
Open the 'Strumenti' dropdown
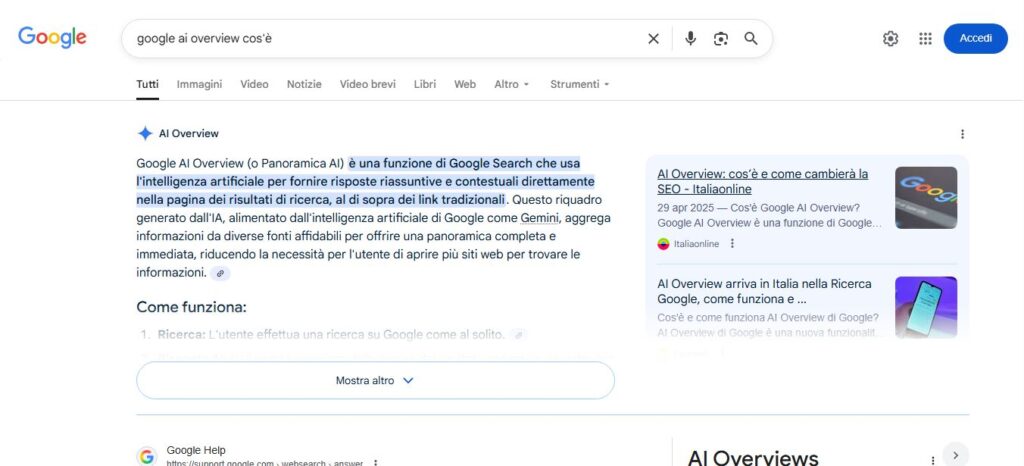(579, 84)
